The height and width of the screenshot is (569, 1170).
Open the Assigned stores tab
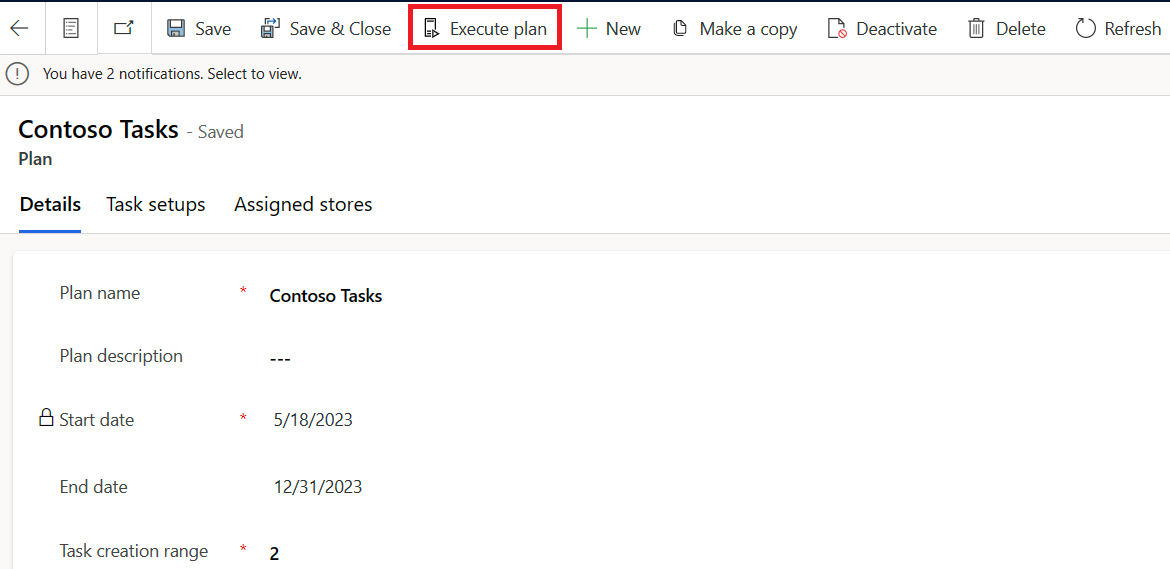pyautogui.click(x=303, y=204)
